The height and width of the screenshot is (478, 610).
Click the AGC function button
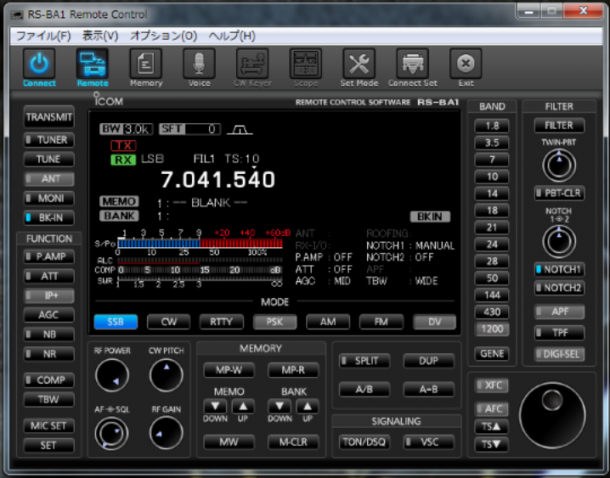coord(49,315)
